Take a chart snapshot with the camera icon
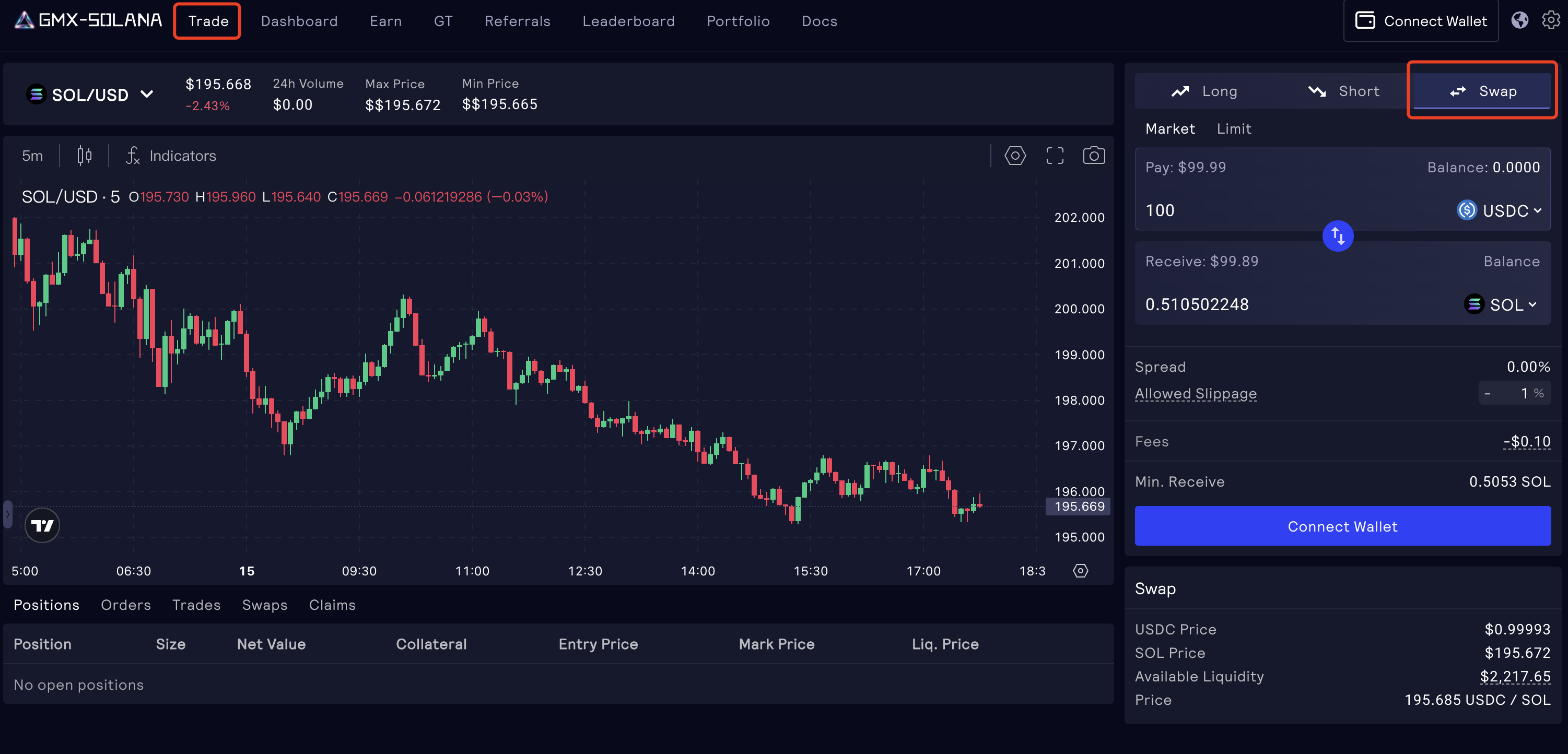 [1094, 155]
